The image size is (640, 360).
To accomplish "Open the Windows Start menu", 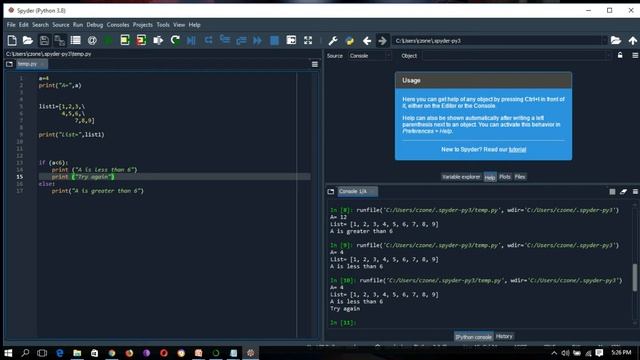I will click(x=8, y=353).
